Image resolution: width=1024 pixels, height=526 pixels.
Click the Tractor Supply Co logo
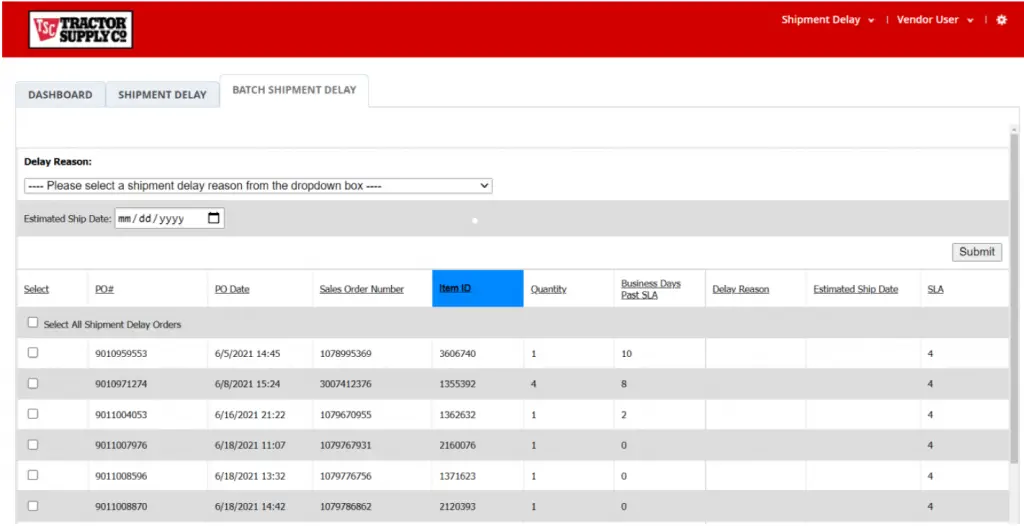[81, 30]
